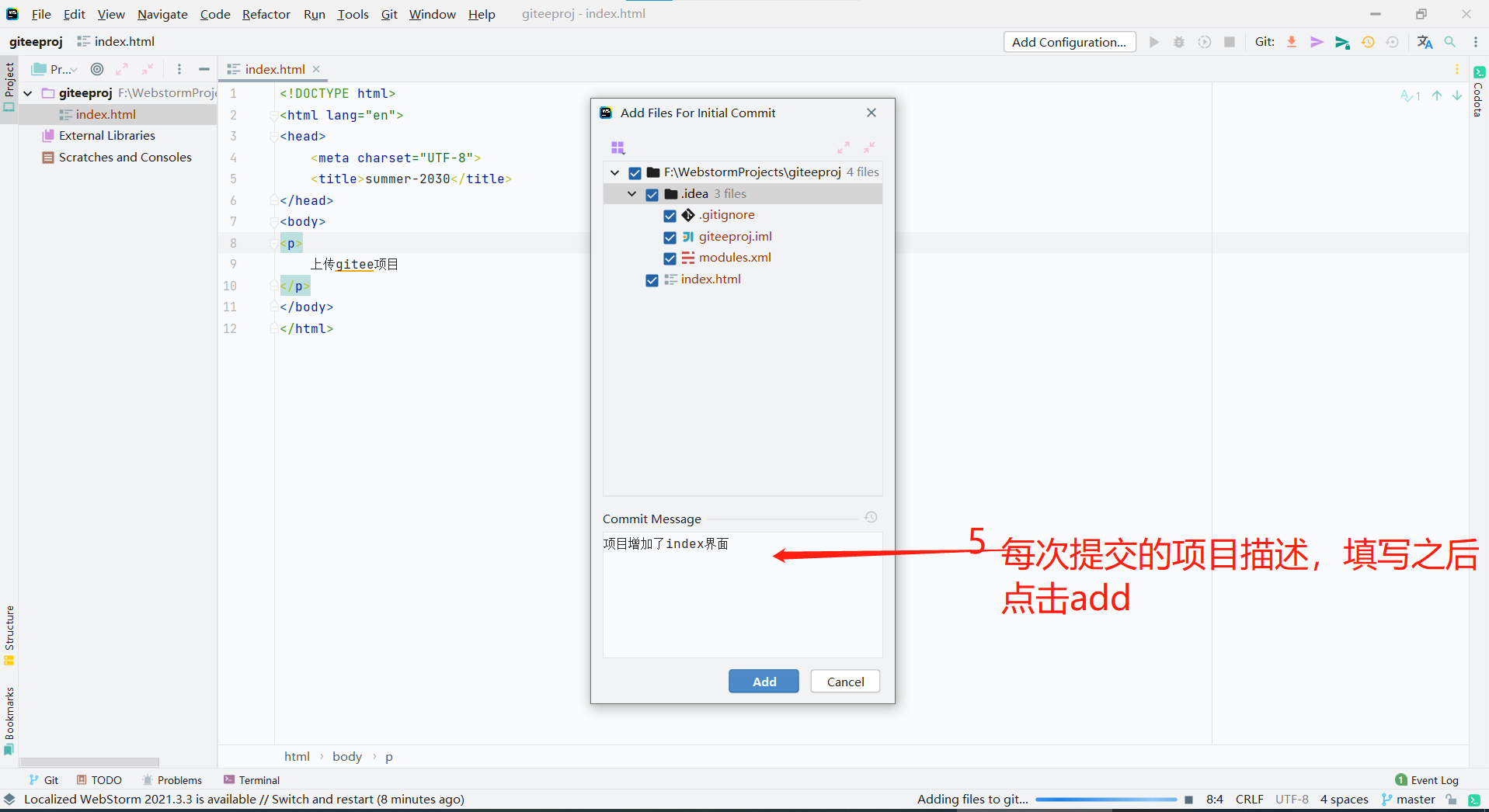The height and width of the screenshot is (812, 1489).
Task: Collapse the .idea folder node
Action: click(632, 194)
